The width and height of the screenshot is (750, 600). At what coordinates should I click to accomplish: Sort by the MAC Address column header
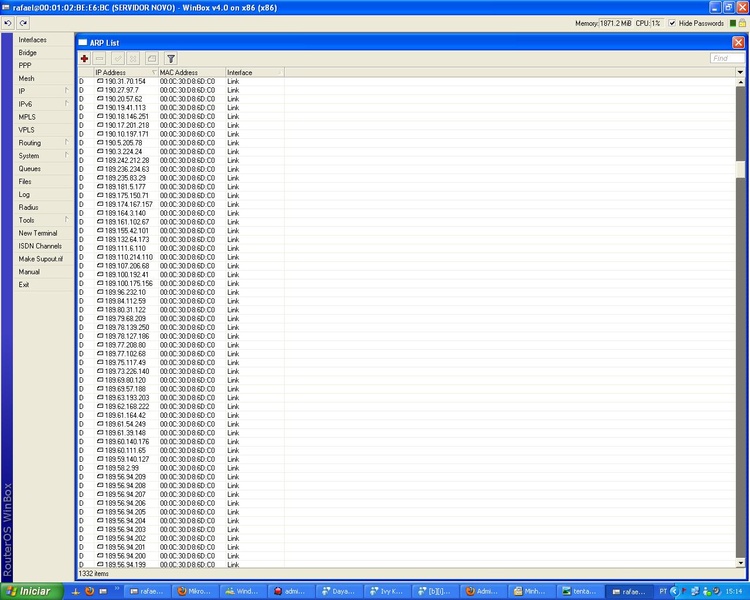click(x=192, y=72)
